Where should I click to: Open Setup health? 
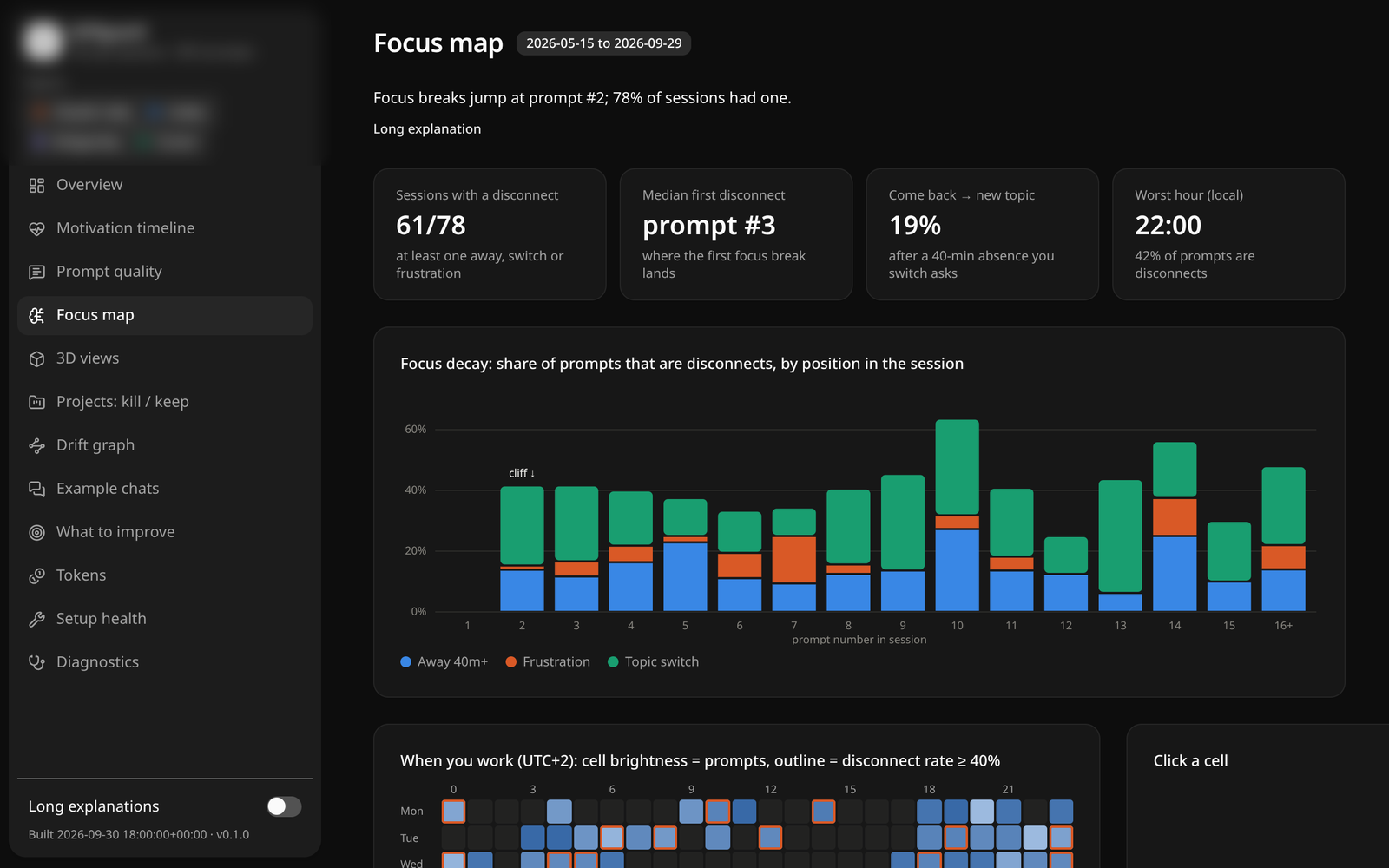tap(165, 619)
